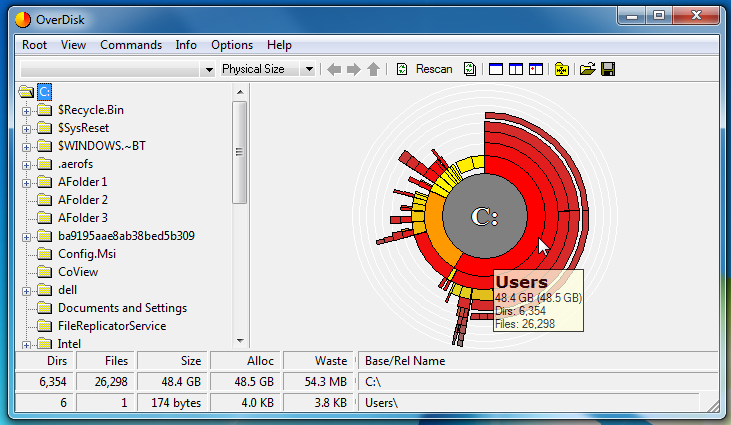Expand the $SysReset tree node
The image size is (731, 425).
(27, 129)
